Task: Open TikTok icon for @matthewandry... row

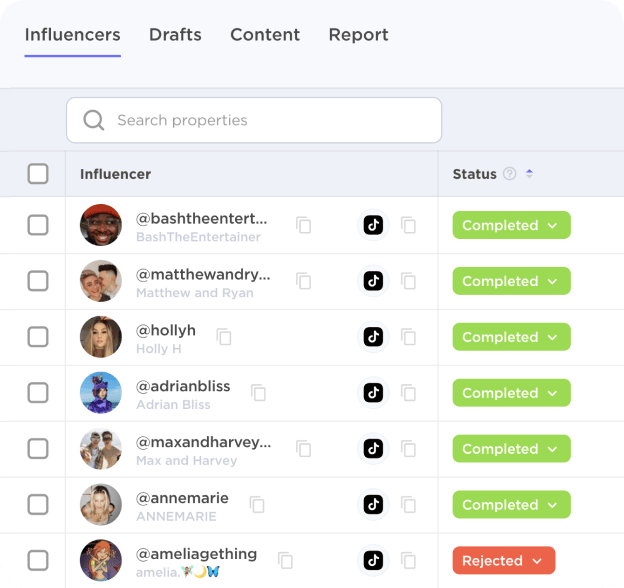Action: point(373,281)
